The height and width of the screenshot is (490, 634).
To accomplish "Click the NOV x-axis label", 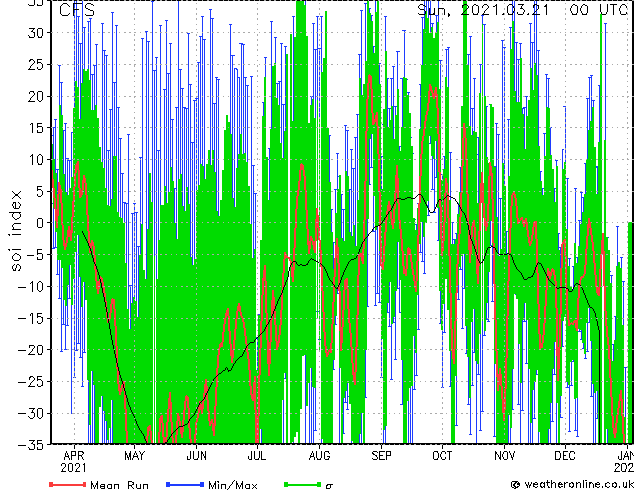I will click(x=505, y=456).
